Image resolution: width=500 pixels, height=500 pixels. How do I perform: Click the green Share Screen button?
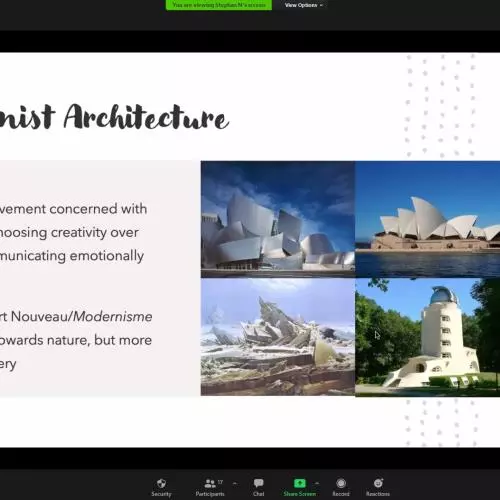pyautogui.click(x=300, y=487)
